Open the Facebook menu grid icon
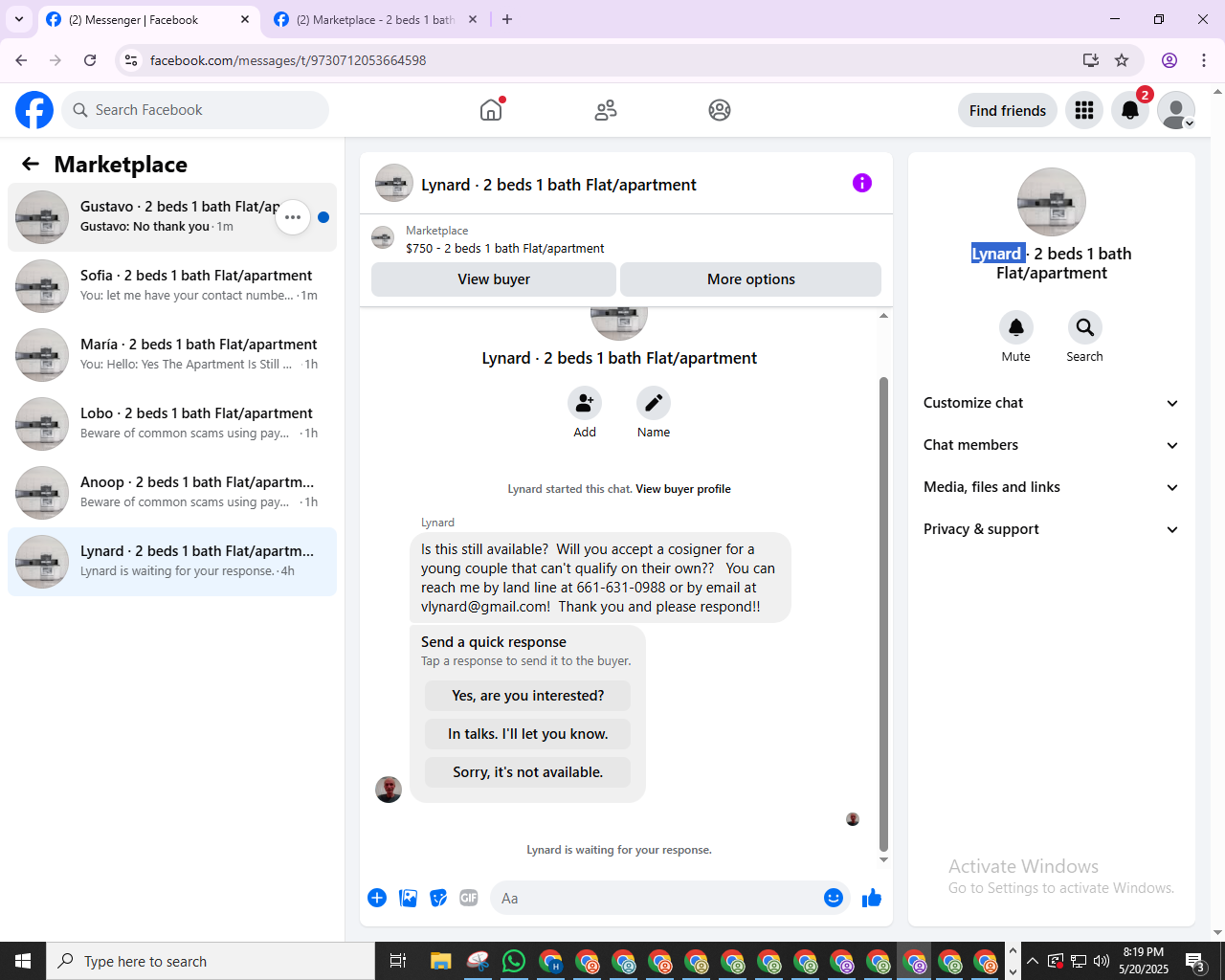The width and height of the screenshot is (1225, 980). [1084, 110]
